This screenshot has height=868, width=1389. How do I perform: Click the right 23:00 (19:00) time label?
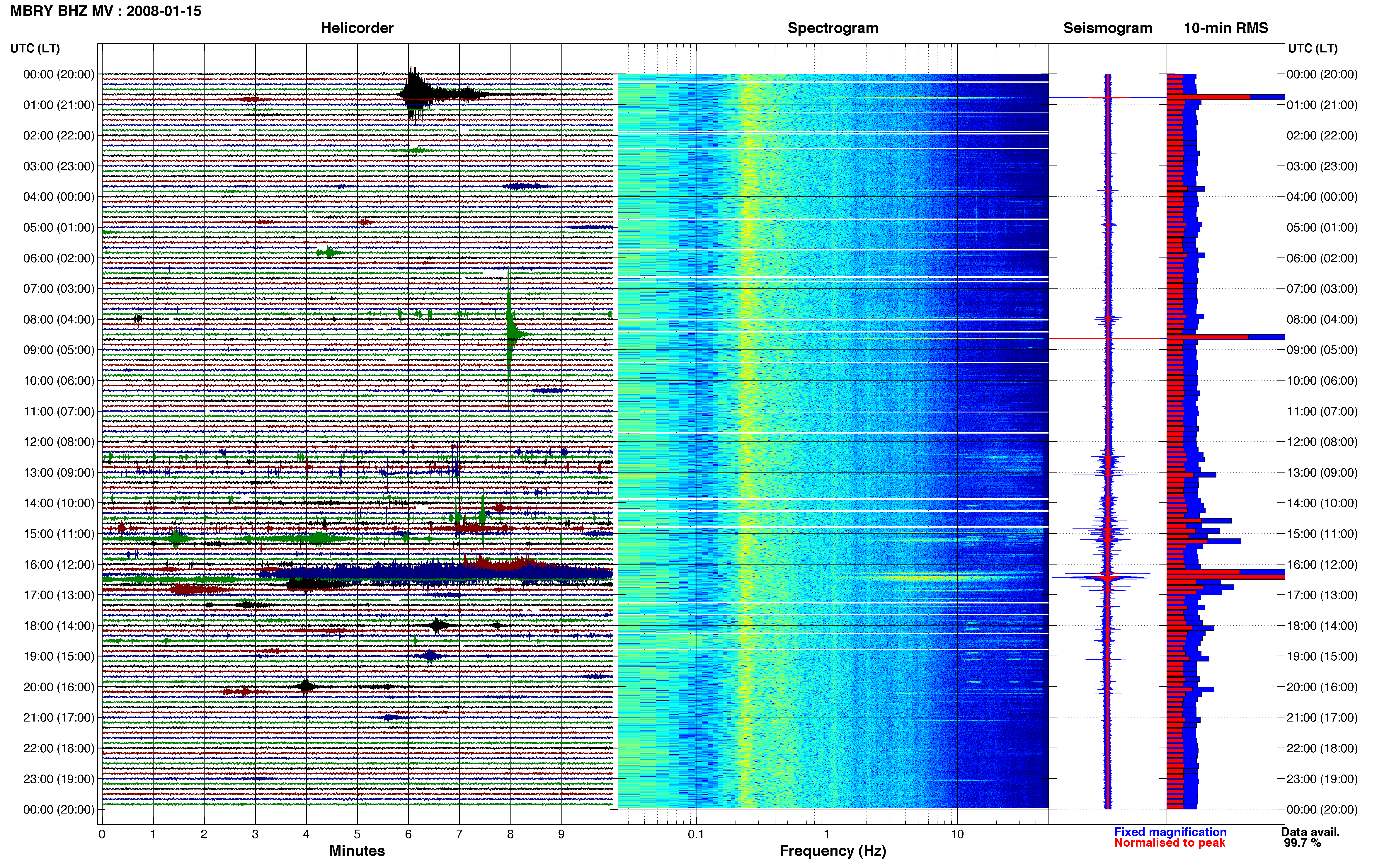pyautogui.click(x=1322, y=779)
